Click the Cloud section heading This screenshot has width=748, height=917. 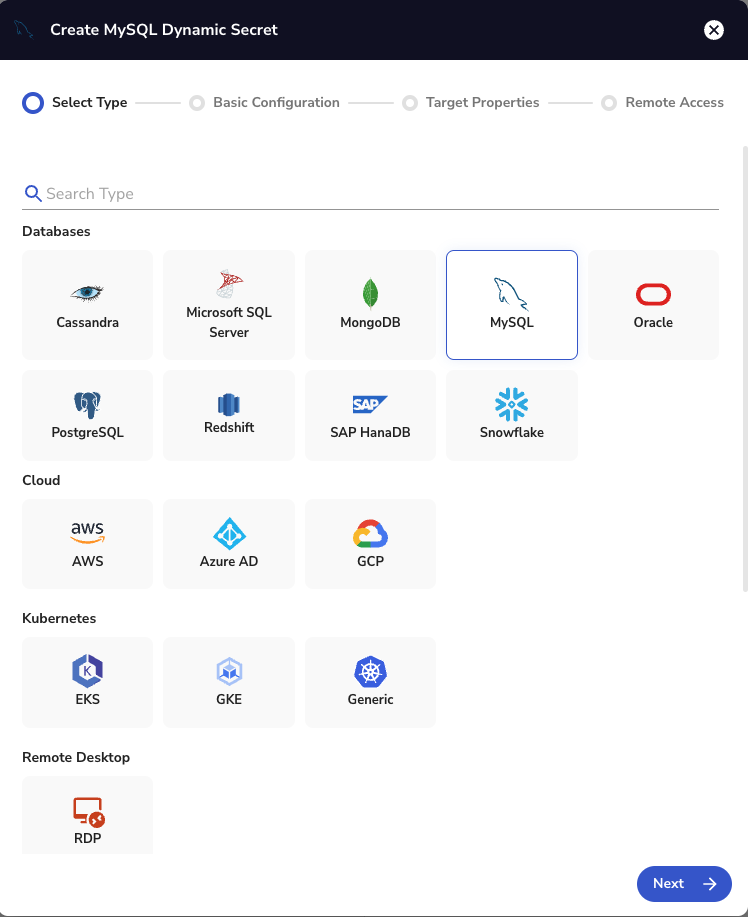41,480
